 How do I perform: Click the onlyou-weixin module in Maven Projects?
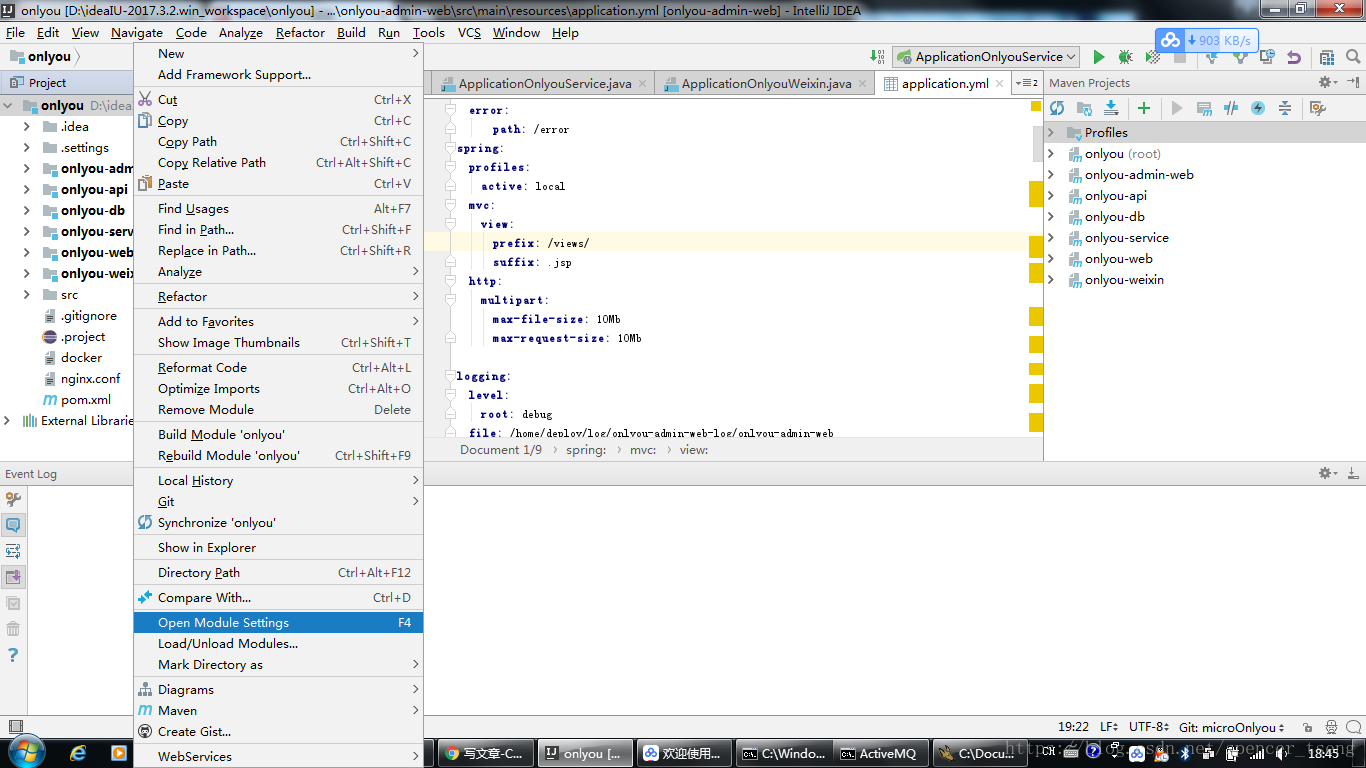point(1124,279)
